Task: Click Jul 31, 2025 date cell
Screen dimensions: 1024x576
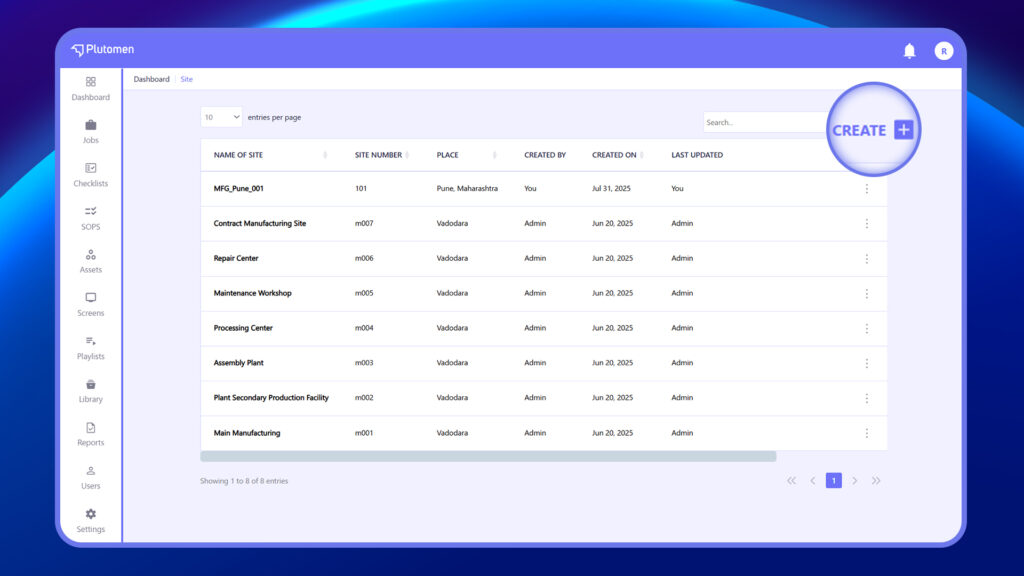Action: point(611,188)
